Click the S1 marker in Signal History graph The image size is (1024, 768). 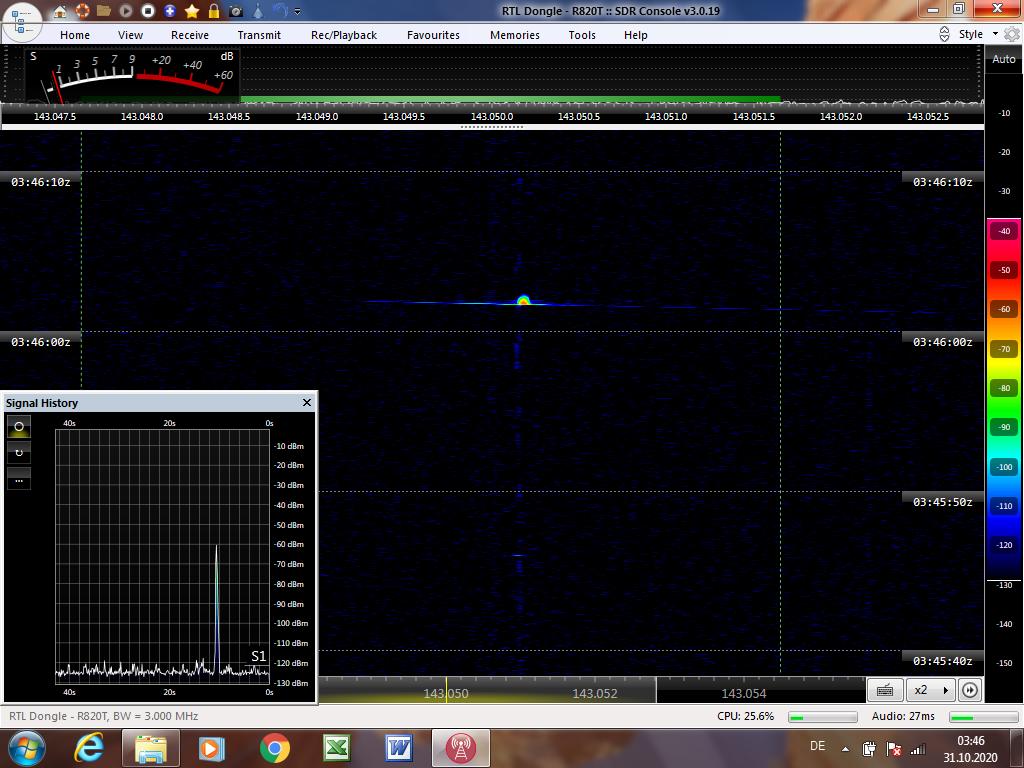(259, 656)
